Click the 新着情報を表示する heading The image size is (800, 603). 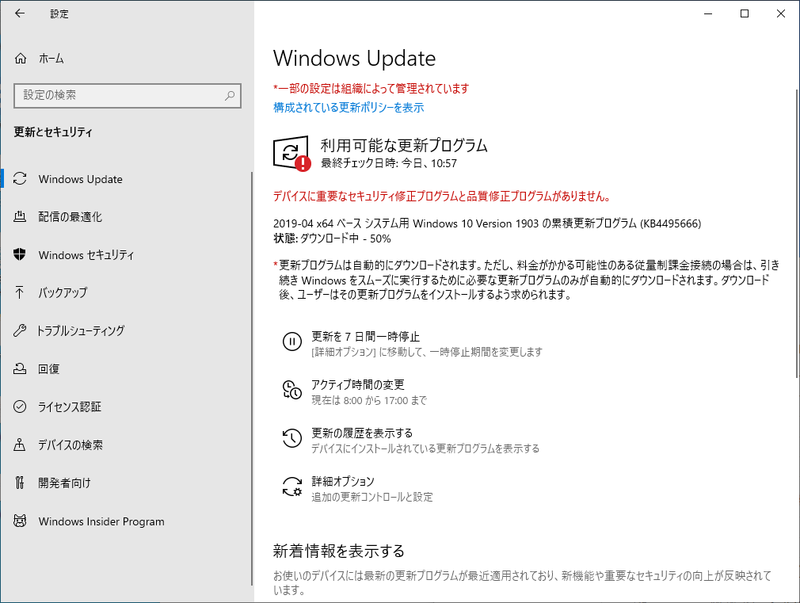338,551
